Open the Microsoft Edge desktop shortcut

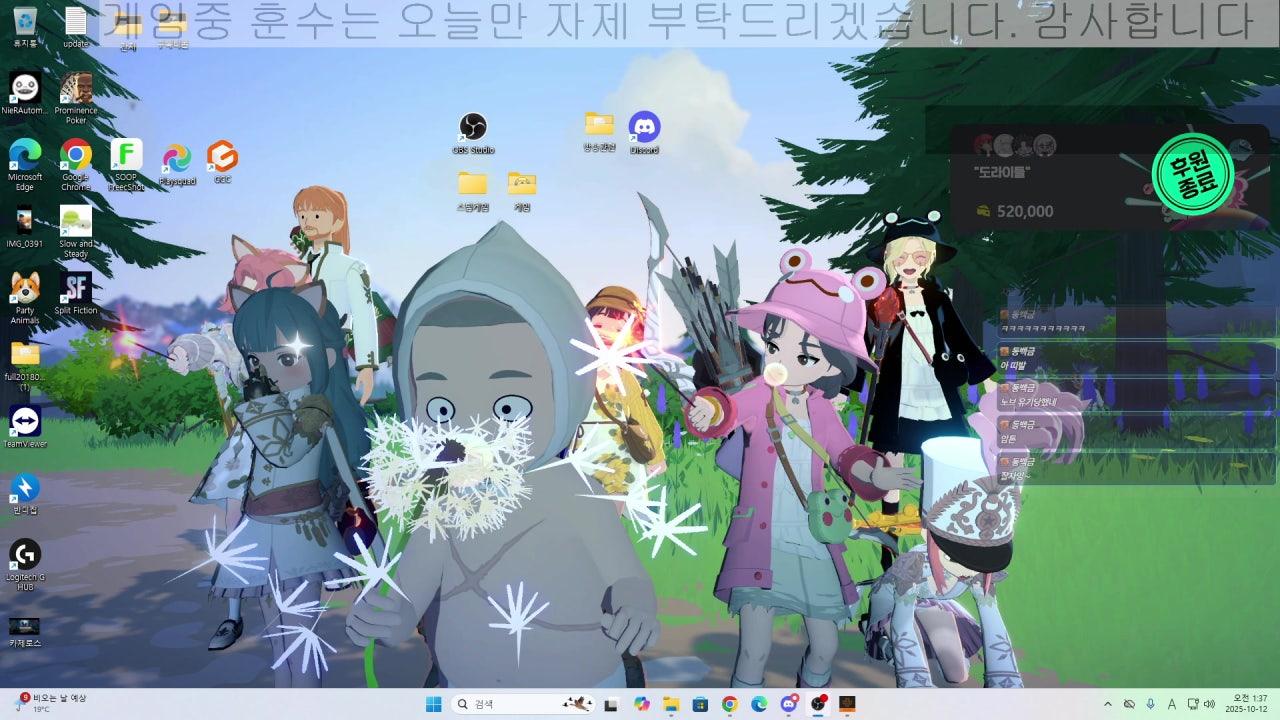25,164
